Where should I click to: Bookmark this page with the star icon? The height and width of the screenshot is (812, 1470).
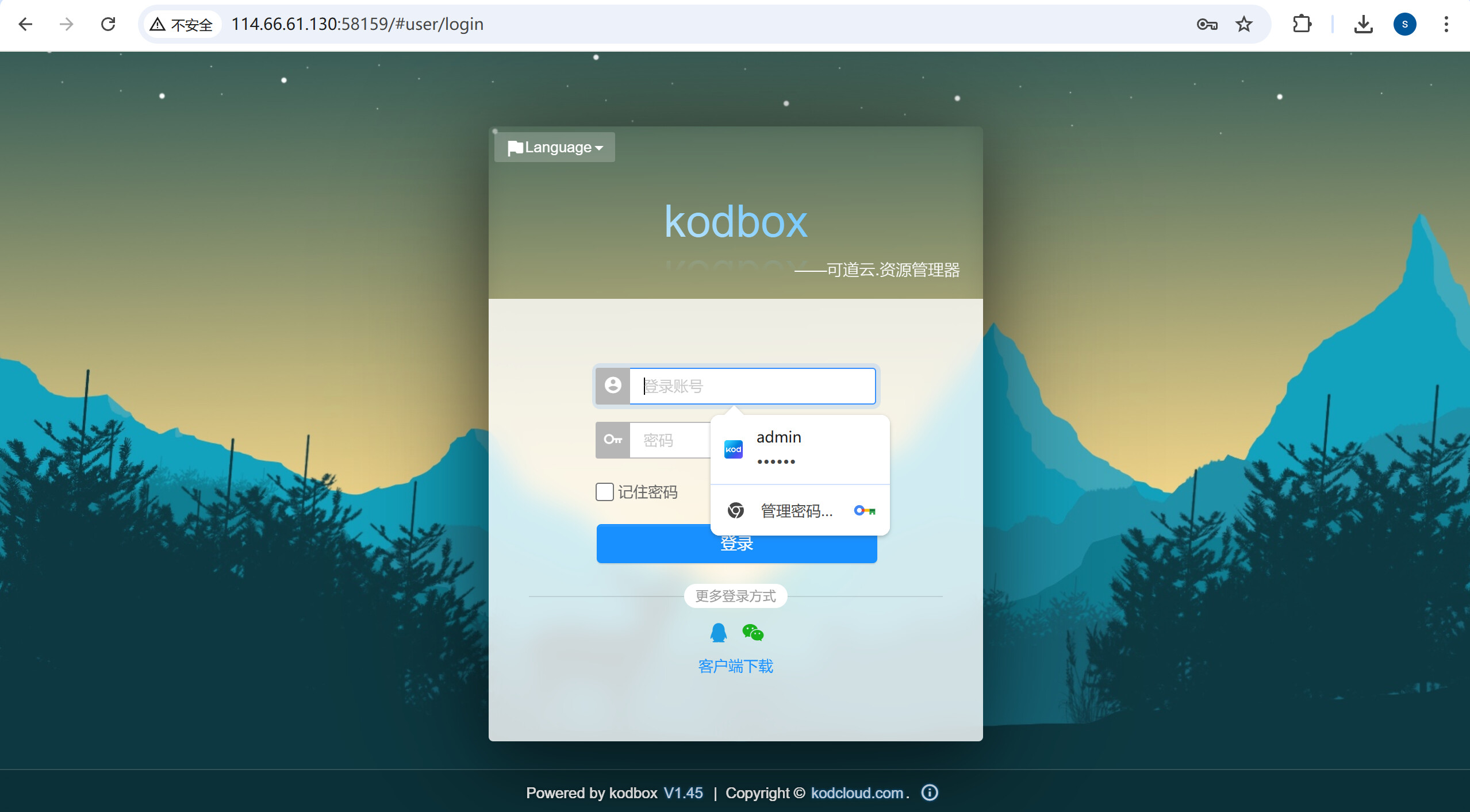click(1244, 24)
